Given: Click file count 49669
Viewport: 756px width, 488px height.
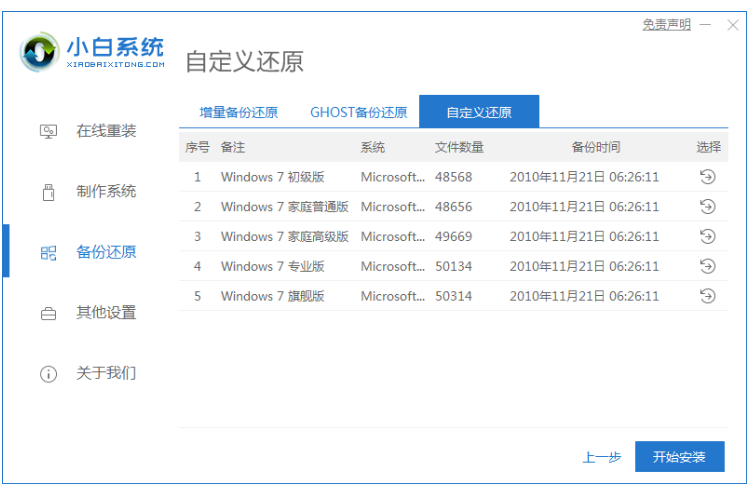Looking at the screenshot, I should click(x=453, y=237).
